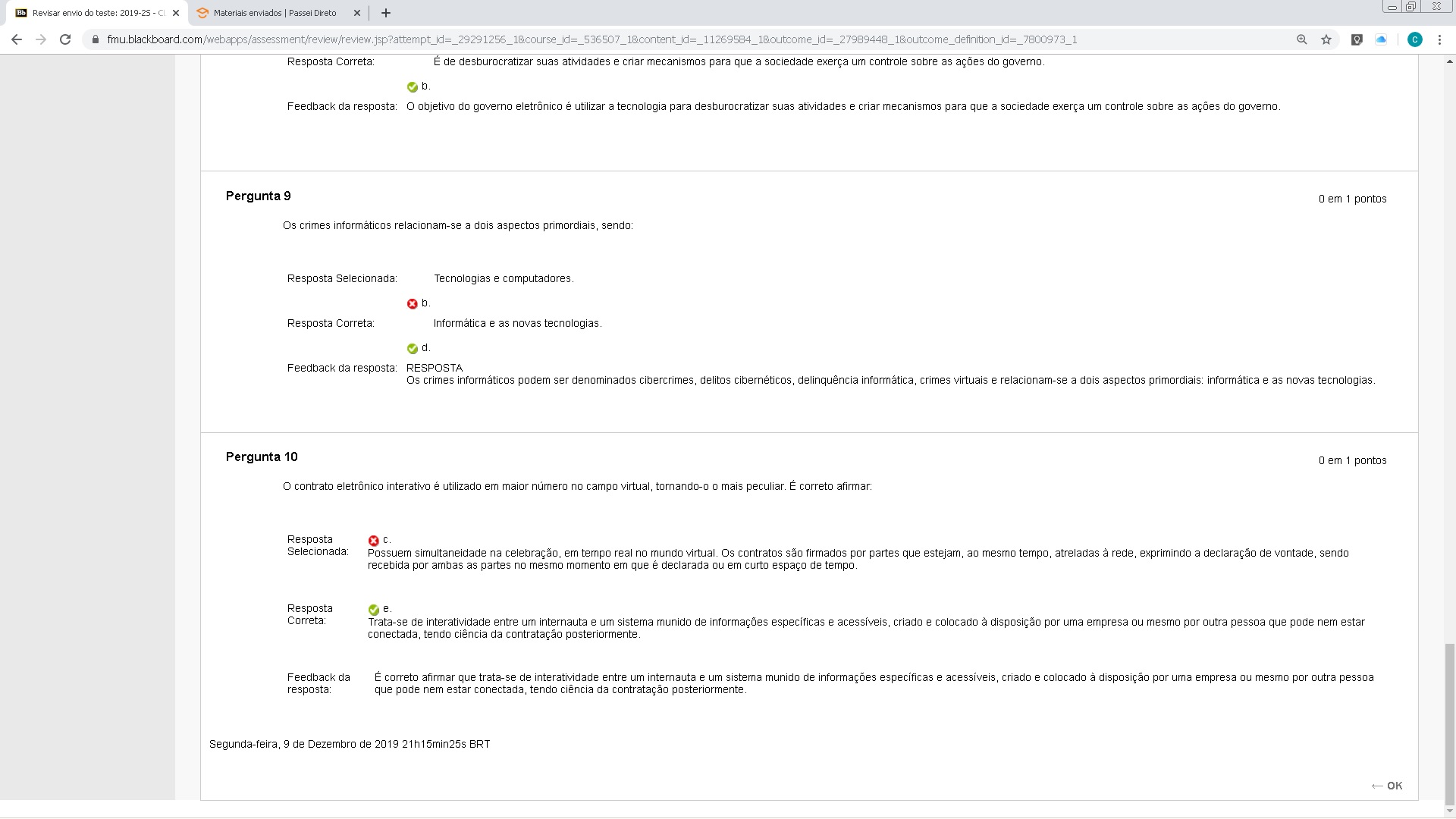Click red incorrect icon on Pergunta 9
The height and width of the screenshot is (819, 1456).
(x=413, y=304)
